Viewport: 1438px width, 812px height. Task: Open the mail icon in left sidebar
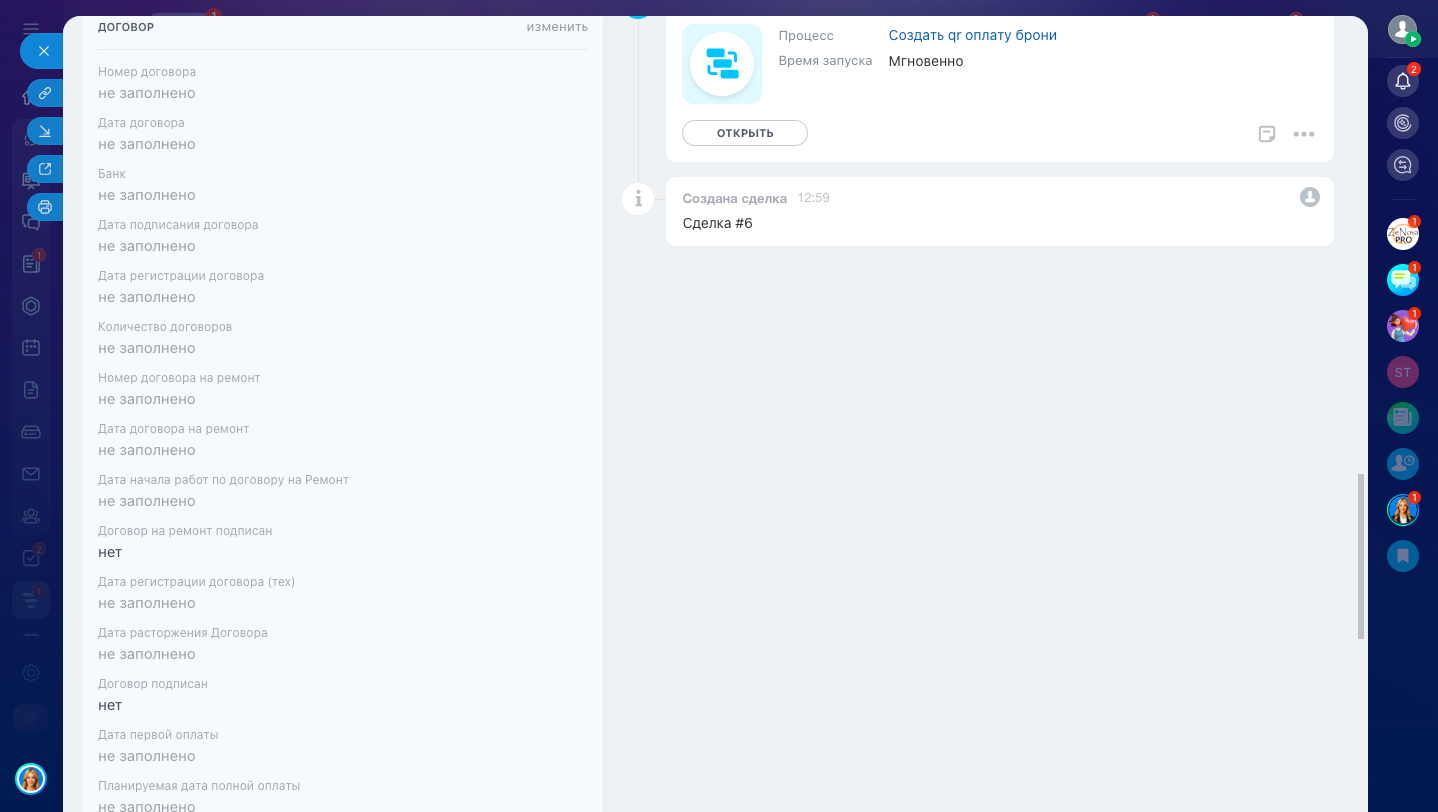tap(31, 474)
